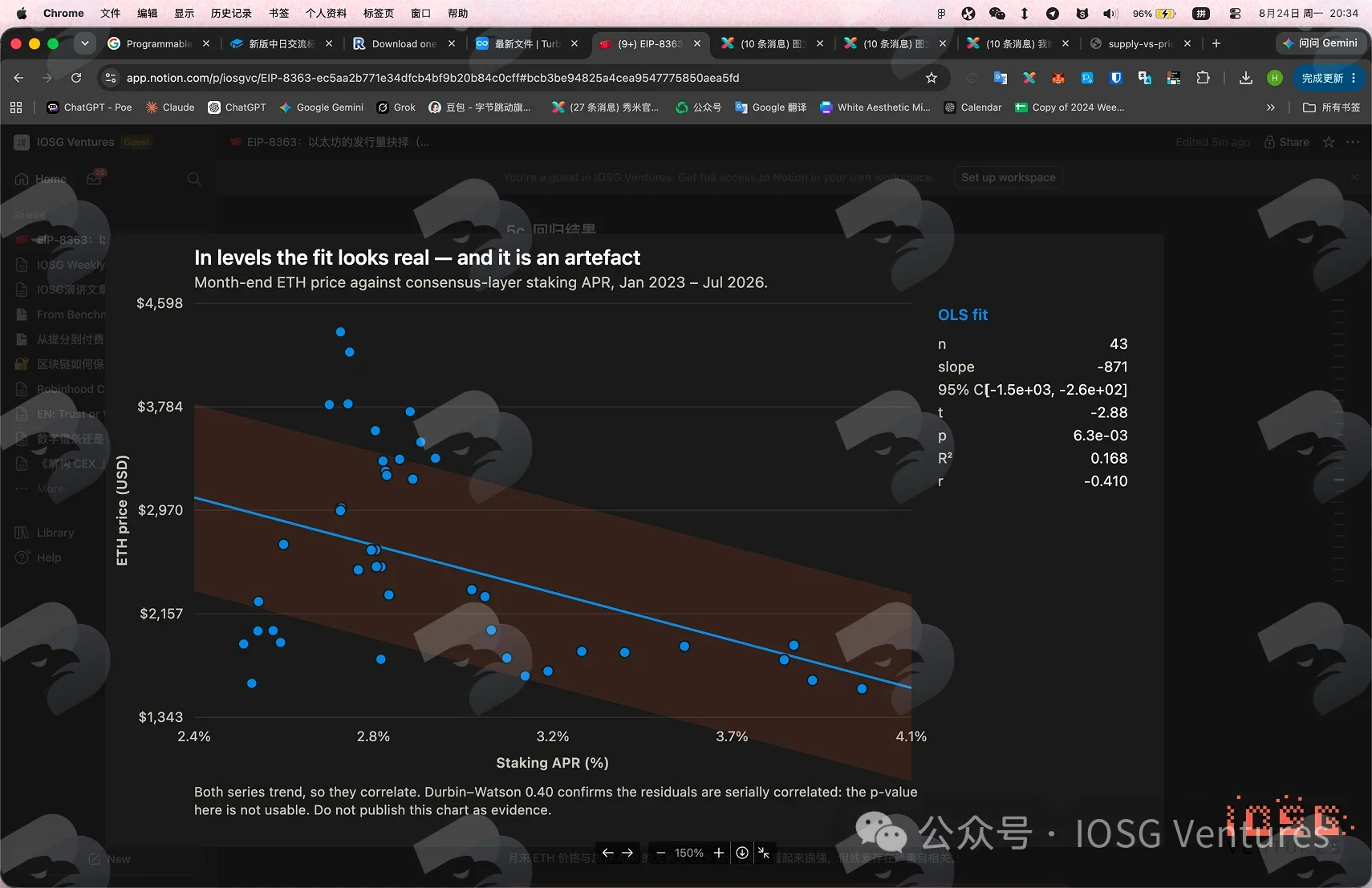Exit the full-screen image viewer
Viewport: 1372px width, 888px height.
[764, 853]
